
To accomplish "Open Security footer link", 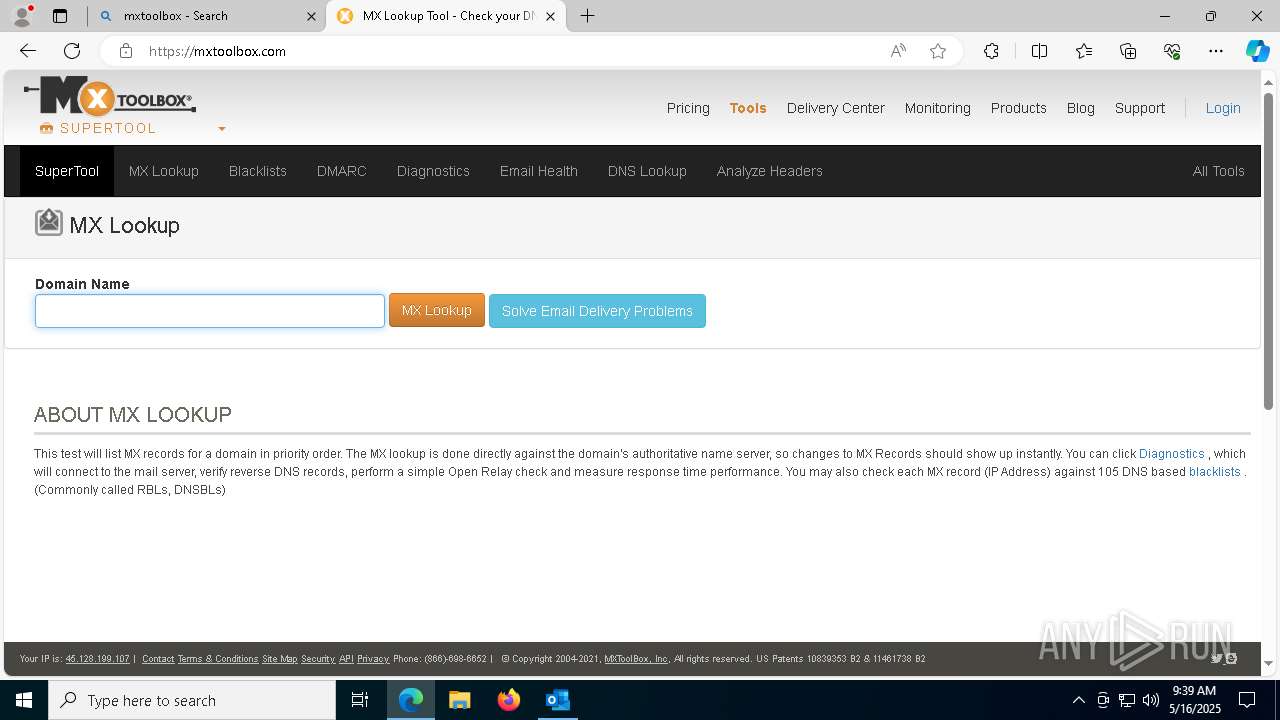I will point(318,659).
